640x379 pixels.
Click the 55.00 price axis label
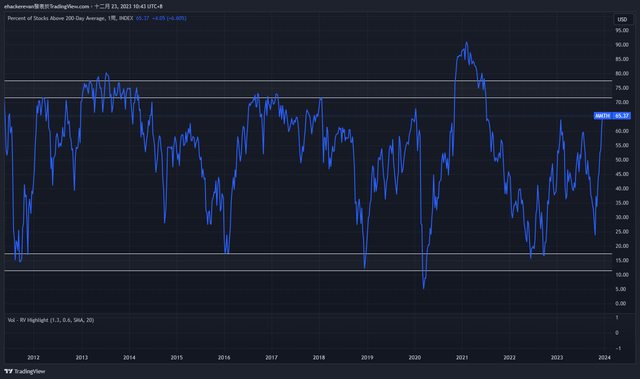pos(622,145)
